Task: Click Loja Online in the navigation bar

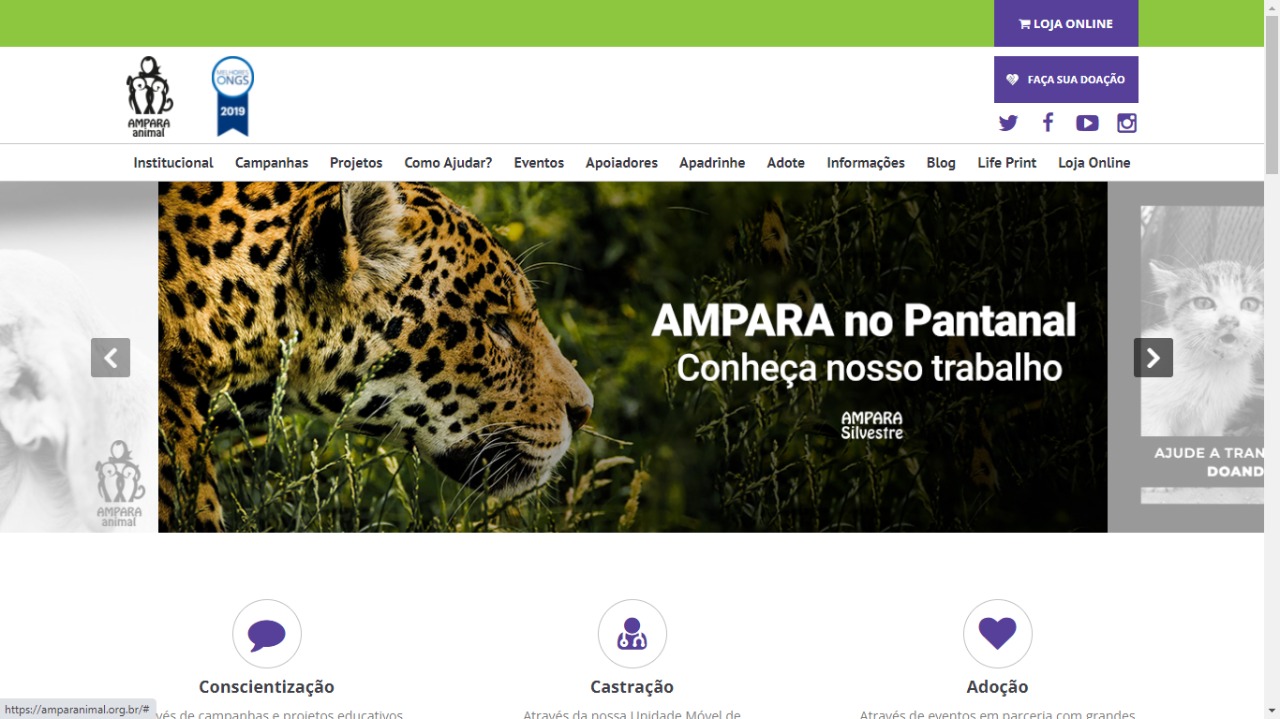Action: click(x=1094, y=162)
